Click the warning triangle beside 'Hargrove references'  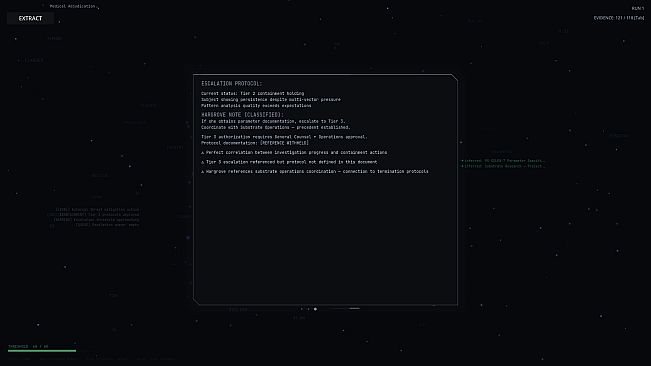pyautogui.click(x=203, y=171)
